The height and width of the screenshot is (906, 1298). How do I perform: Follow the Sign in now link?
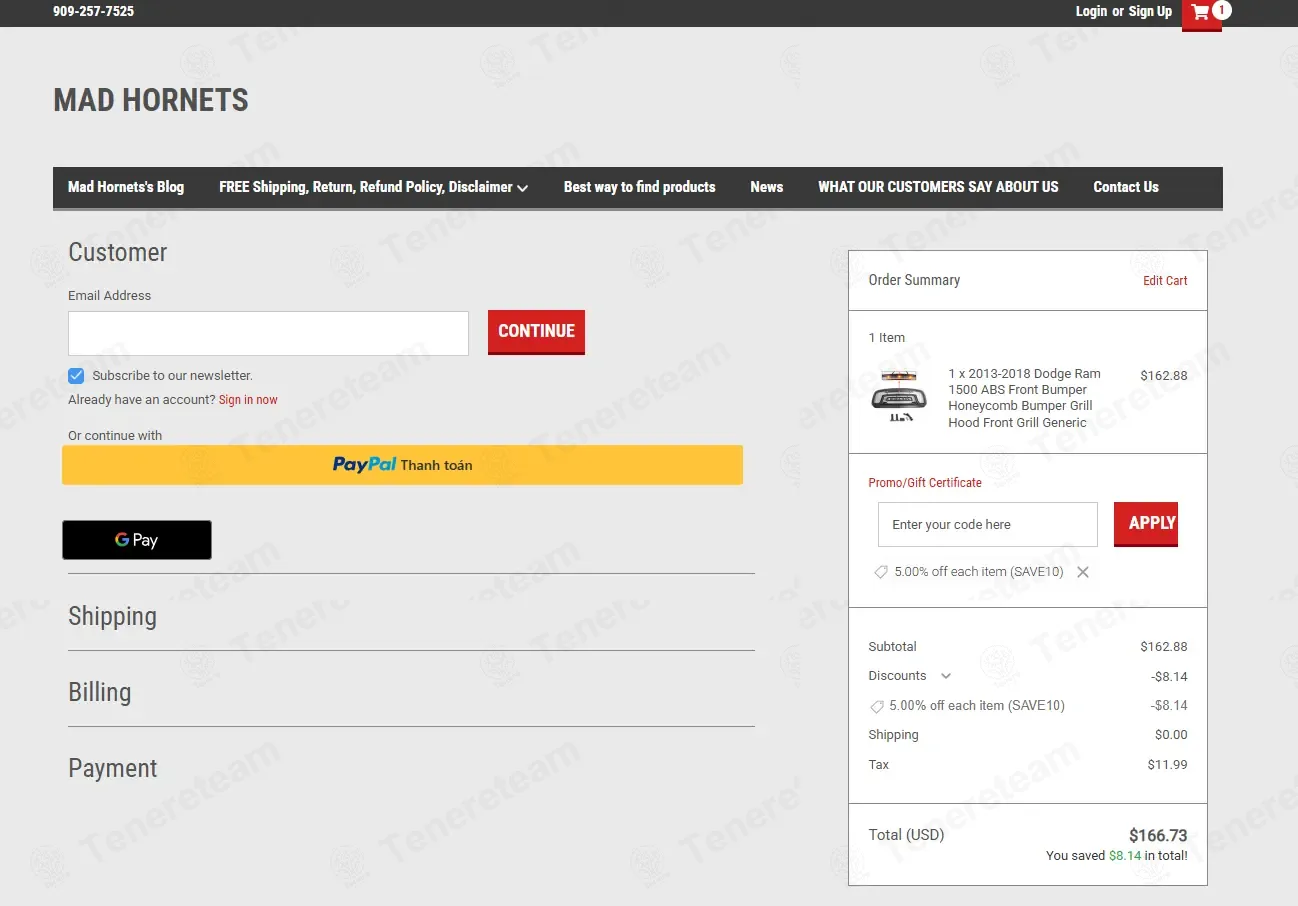pyautogui.click(x=248, y=400)
